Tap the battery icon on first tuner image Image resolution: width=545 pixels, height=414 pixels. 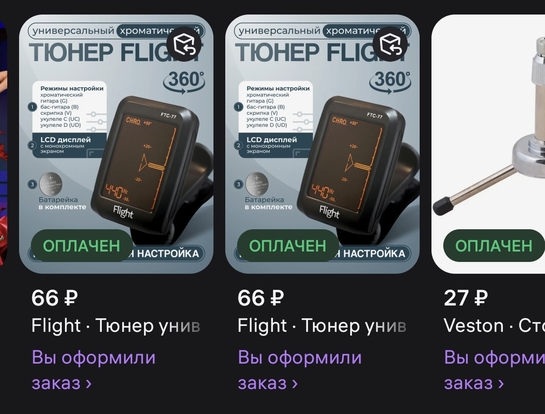[x=51, y=184]
